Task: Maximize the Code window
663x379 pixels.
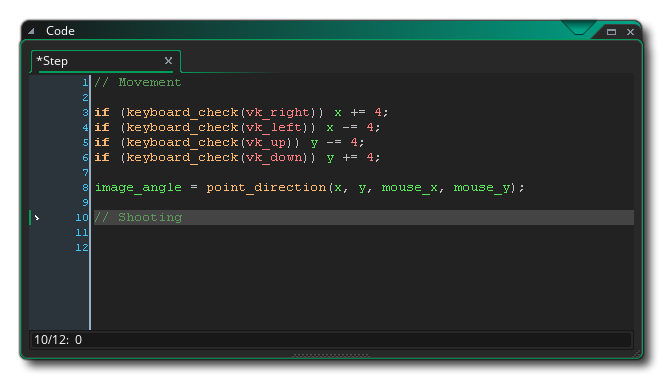Action: point(611,32)
